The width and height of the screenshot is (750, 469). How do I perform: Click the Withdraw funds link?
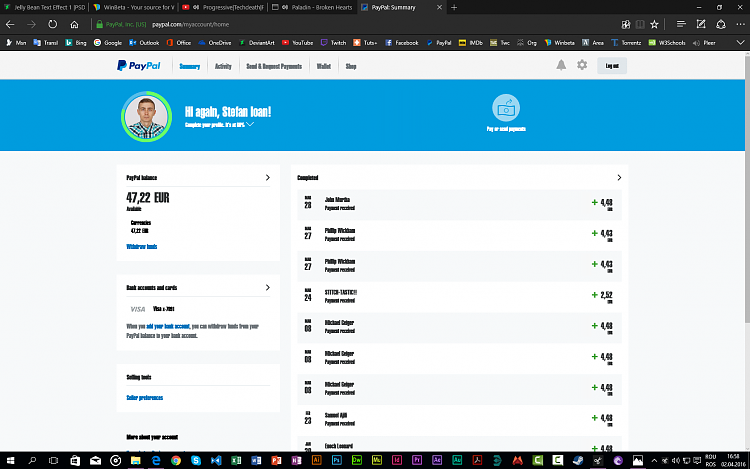(142, 247)
